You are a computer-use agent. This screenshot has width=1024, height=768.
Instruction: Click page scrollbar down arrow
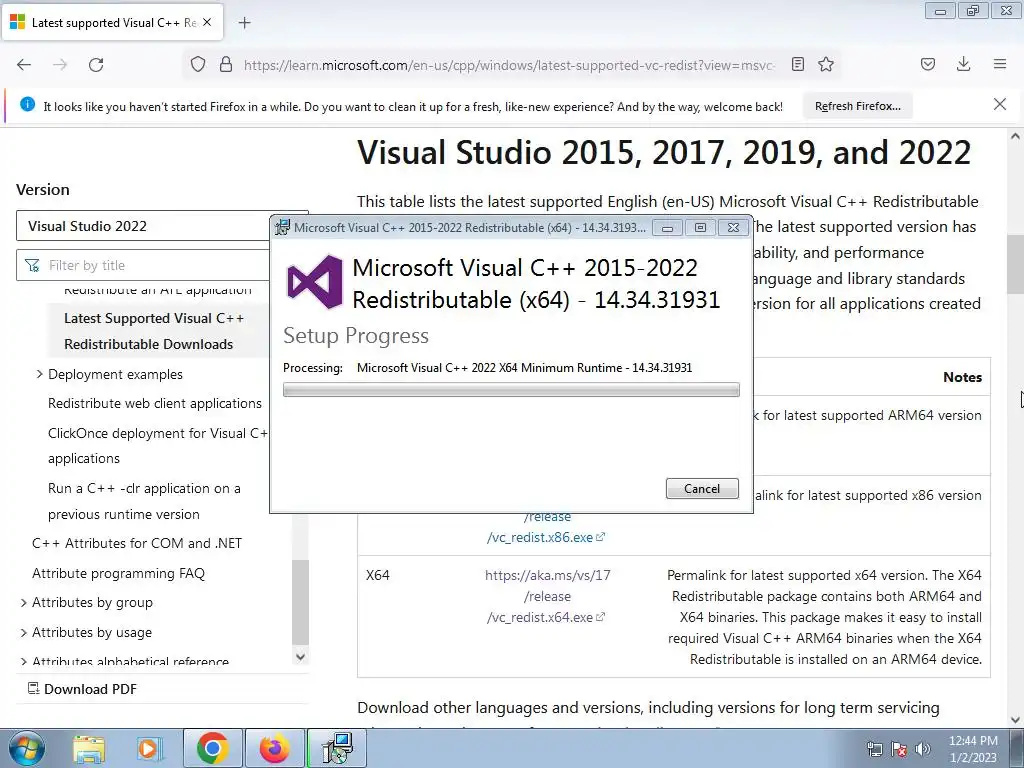(x=1016, y=720)
